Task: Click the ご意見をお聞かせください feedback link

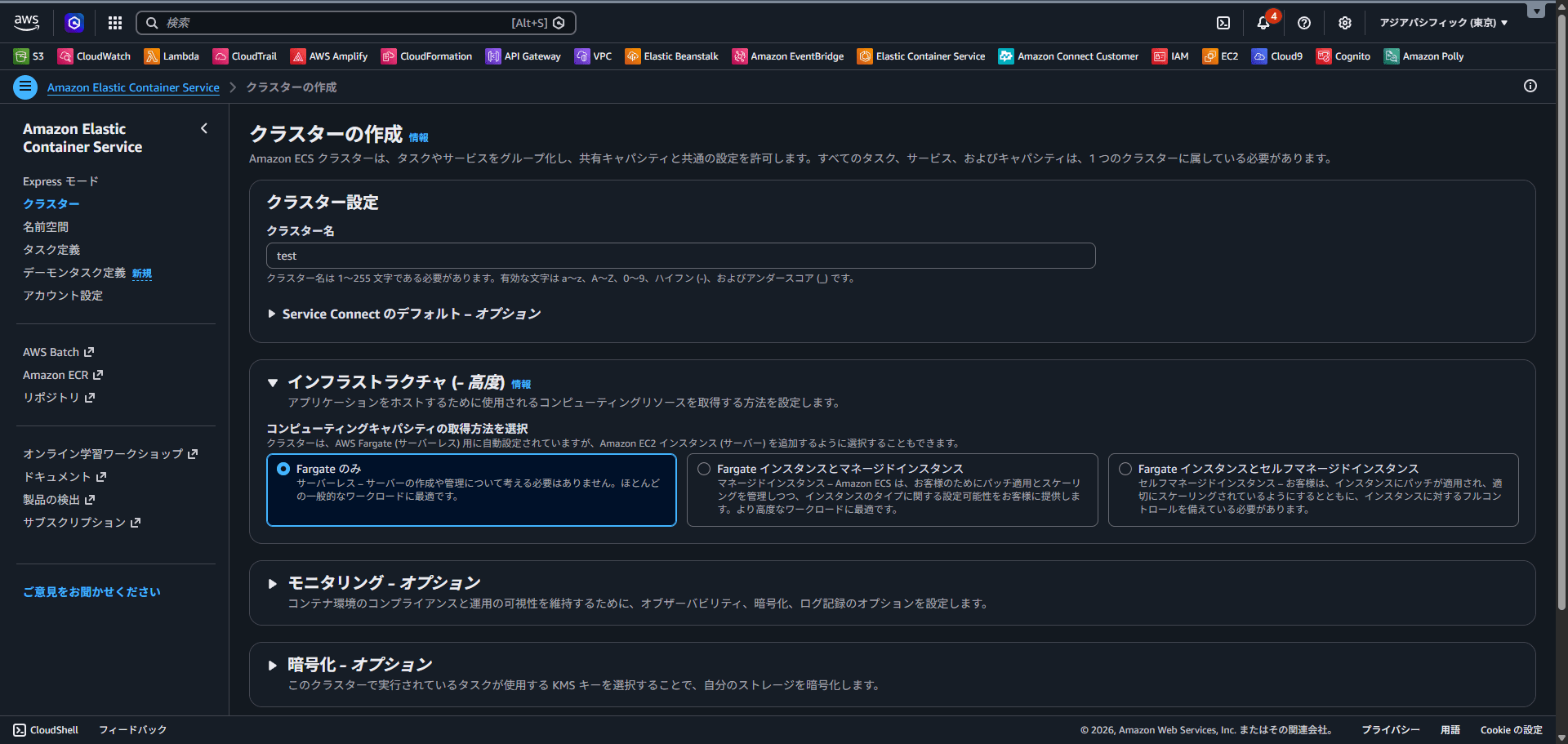Action: coord(91,592)
